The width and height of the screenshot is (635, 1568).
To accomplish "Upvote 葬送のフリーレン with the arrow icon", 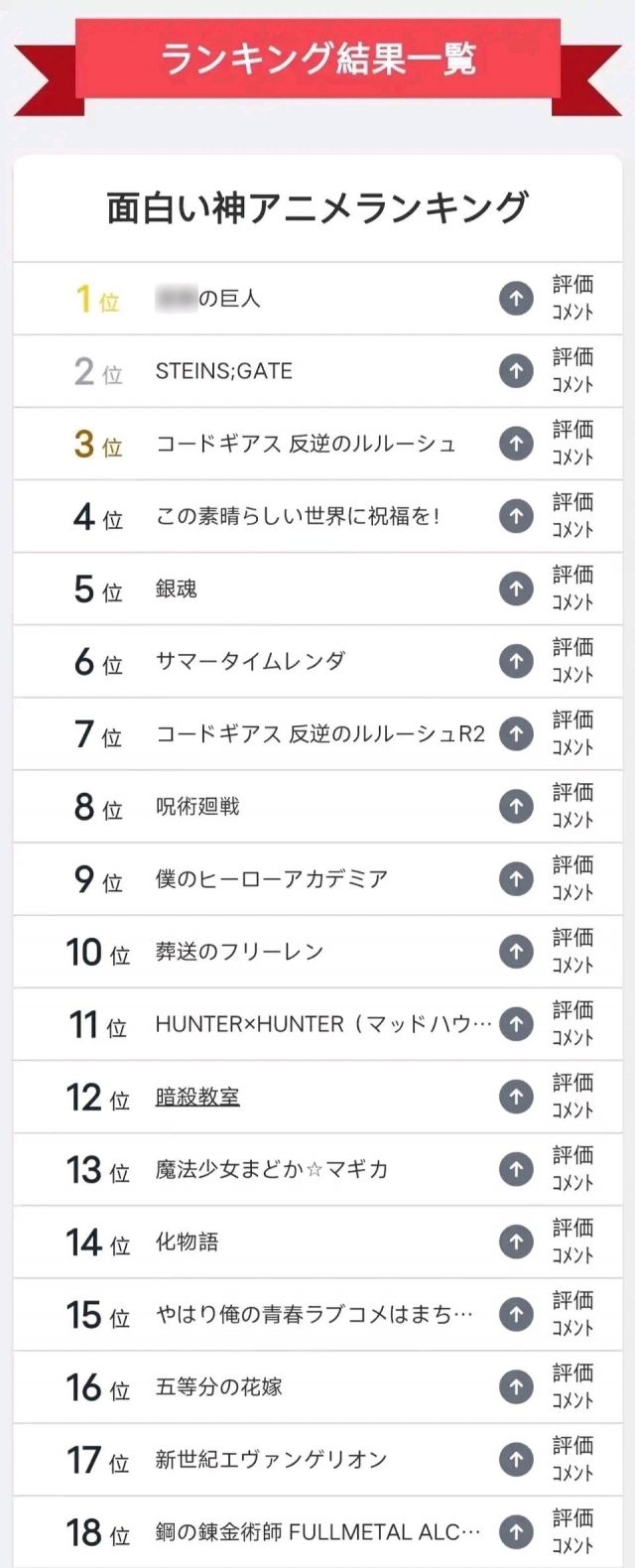I will [516, 952].
